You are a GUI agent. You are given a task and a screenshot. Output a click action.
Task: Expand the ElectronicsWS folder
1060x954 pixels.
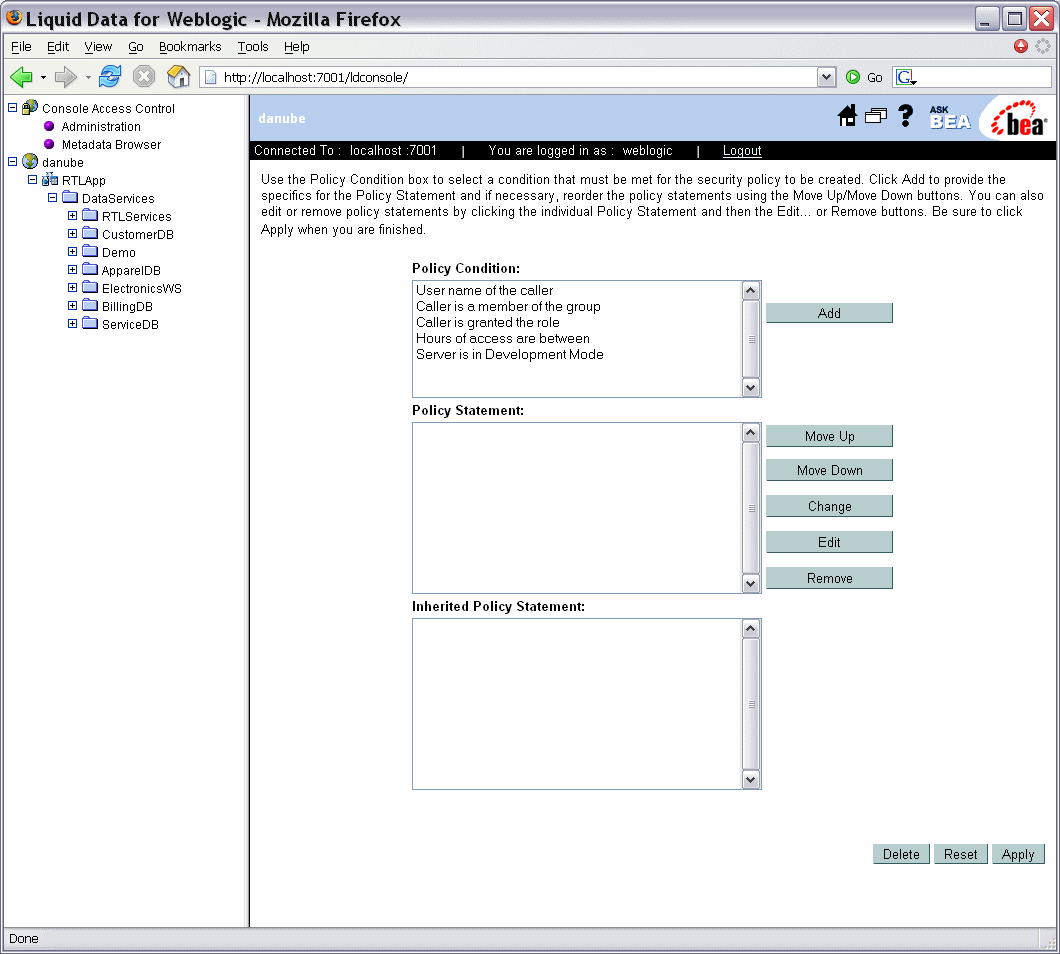coord(72,287)
